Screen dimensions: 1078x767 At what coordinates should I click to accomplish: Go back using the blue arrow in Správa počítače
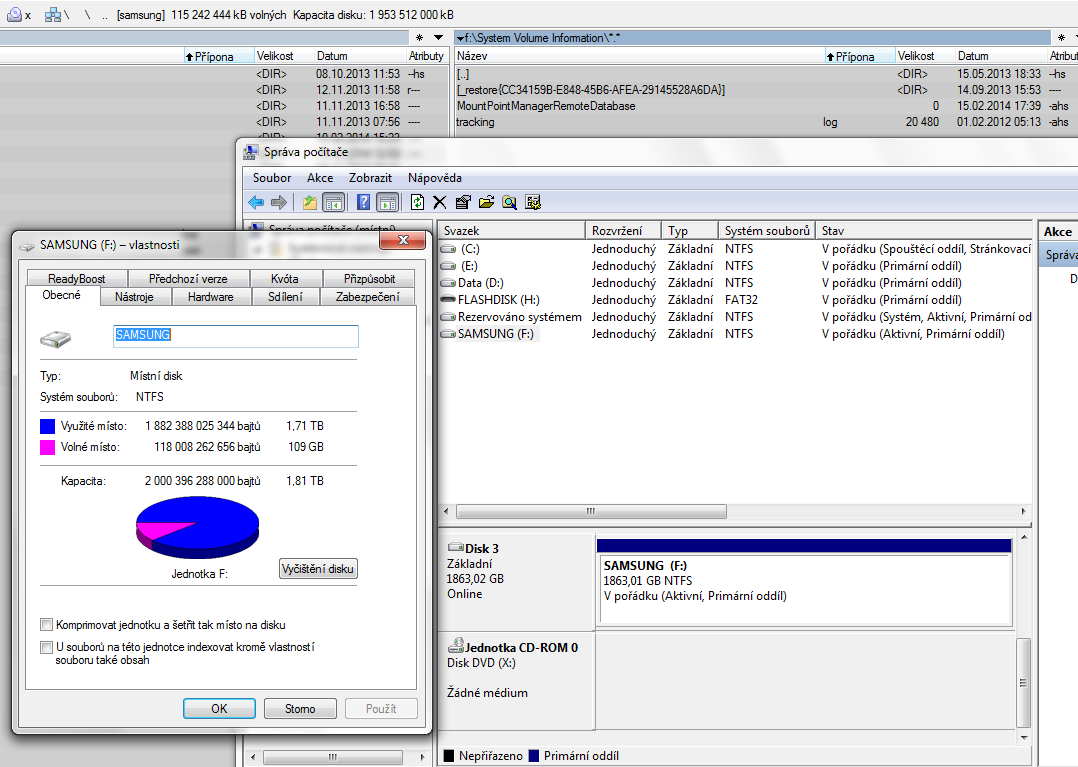pyautogui.click(x=256, y=202)
